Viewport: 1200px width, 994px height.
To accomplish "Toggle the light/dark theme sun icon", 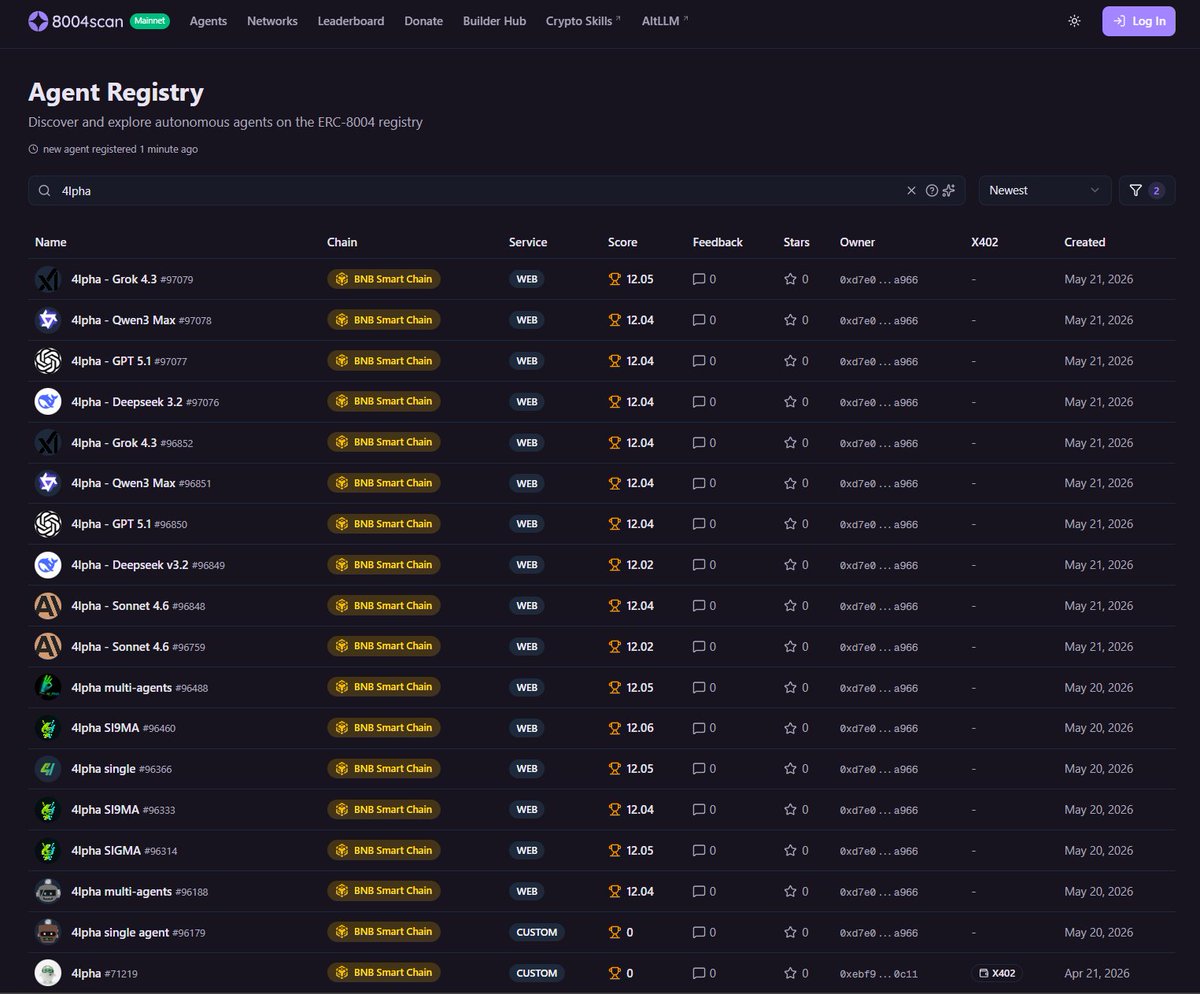I will (1074, 21).
